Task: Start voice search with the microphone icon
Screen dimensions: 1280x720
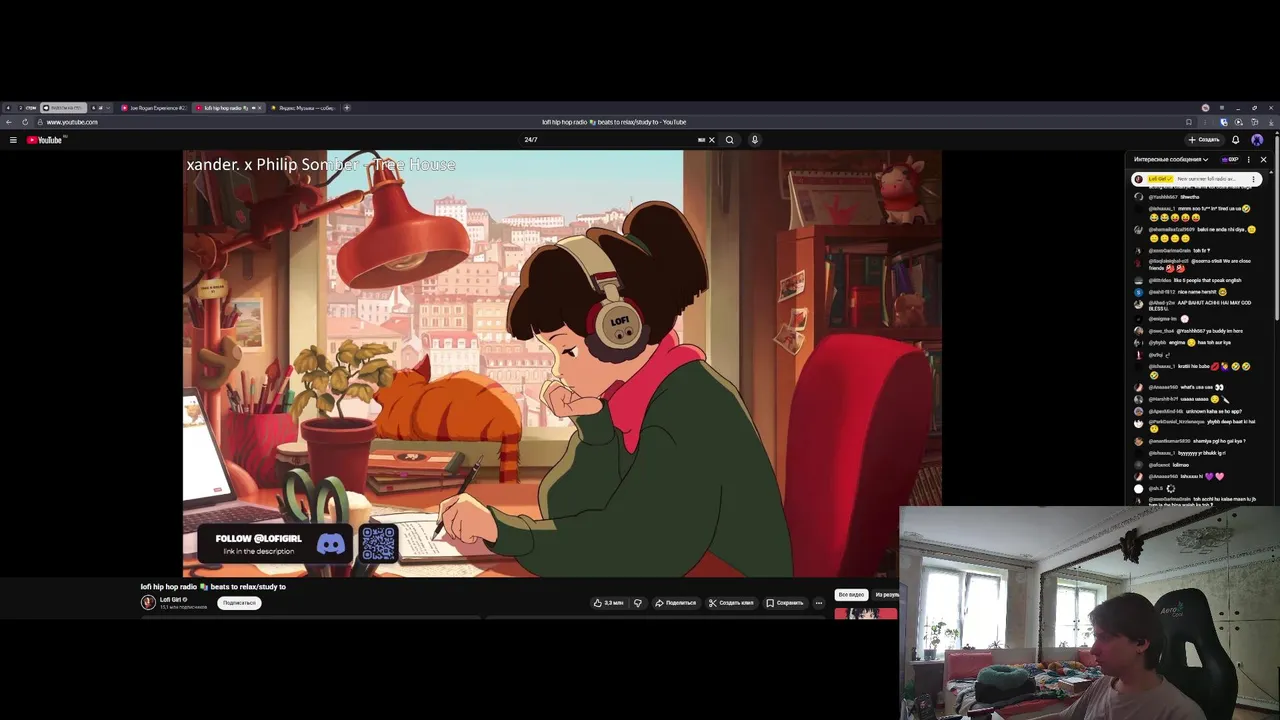Action: [x=755, y=140]
